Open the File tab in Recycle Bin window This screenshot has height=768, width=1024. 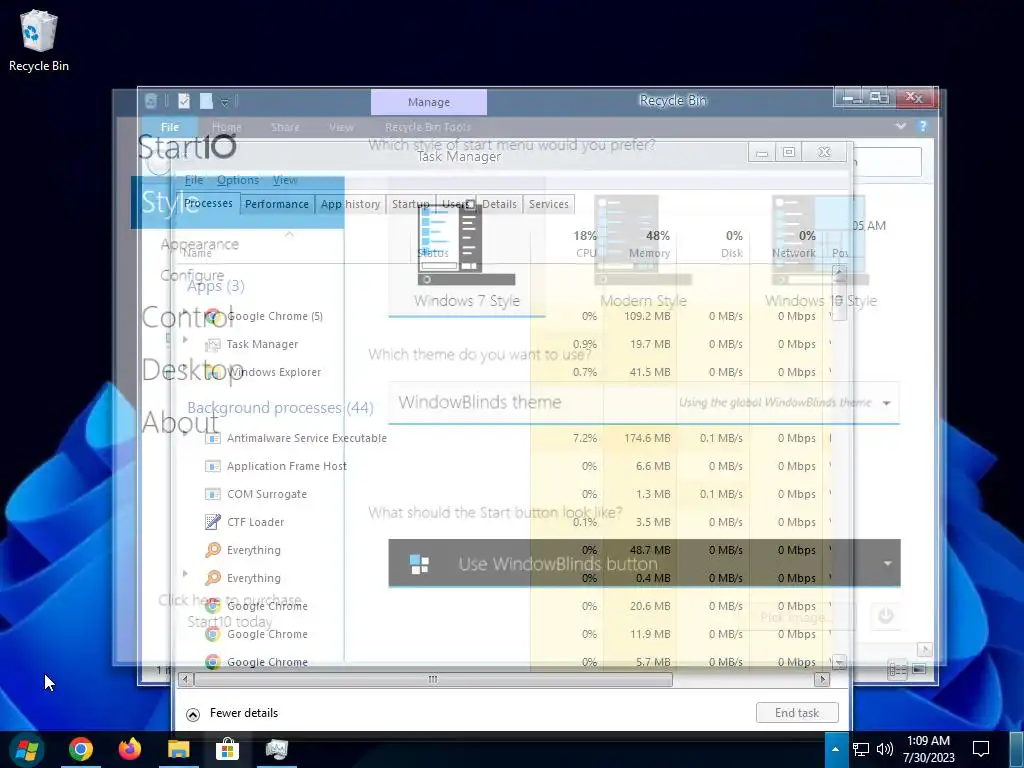pyautogui.click(x=170, y=127)
